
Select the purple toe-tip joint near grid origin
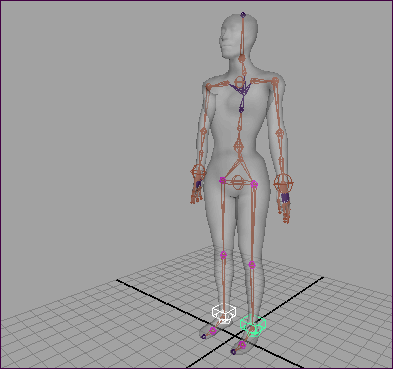(233, 351)
